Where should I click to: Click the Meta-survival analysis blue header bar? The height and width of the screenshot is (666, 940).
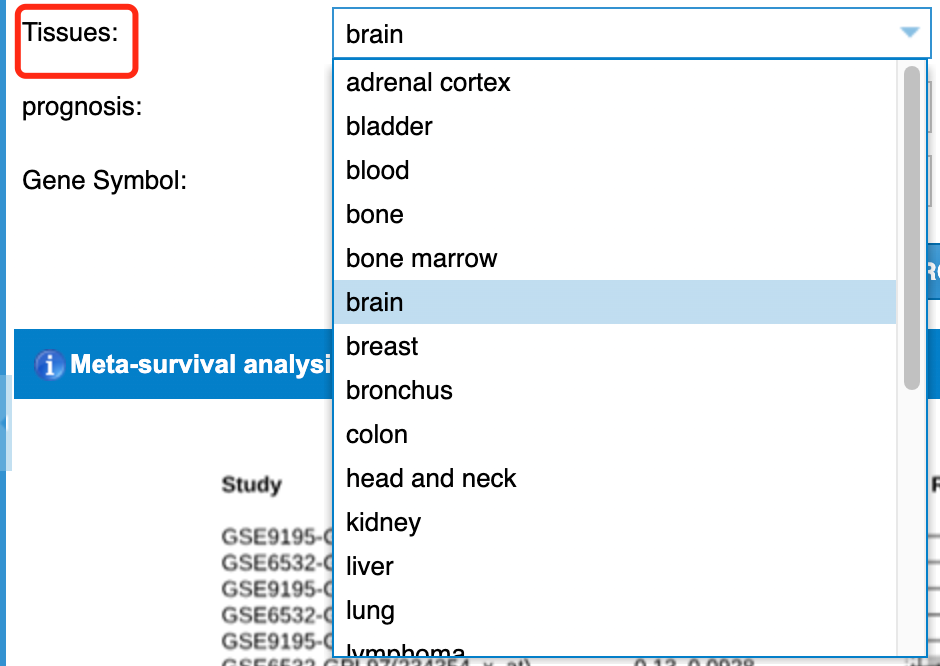tap(173, 364)
